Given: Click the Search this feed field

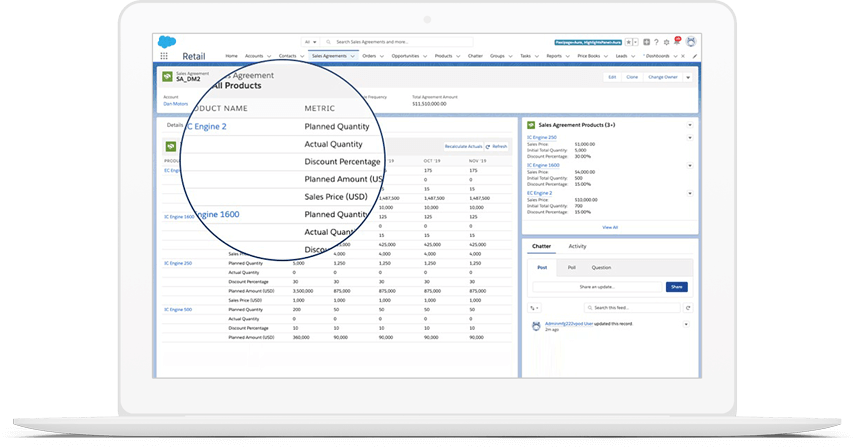Looking at the screenshot, I should point(632,308).
